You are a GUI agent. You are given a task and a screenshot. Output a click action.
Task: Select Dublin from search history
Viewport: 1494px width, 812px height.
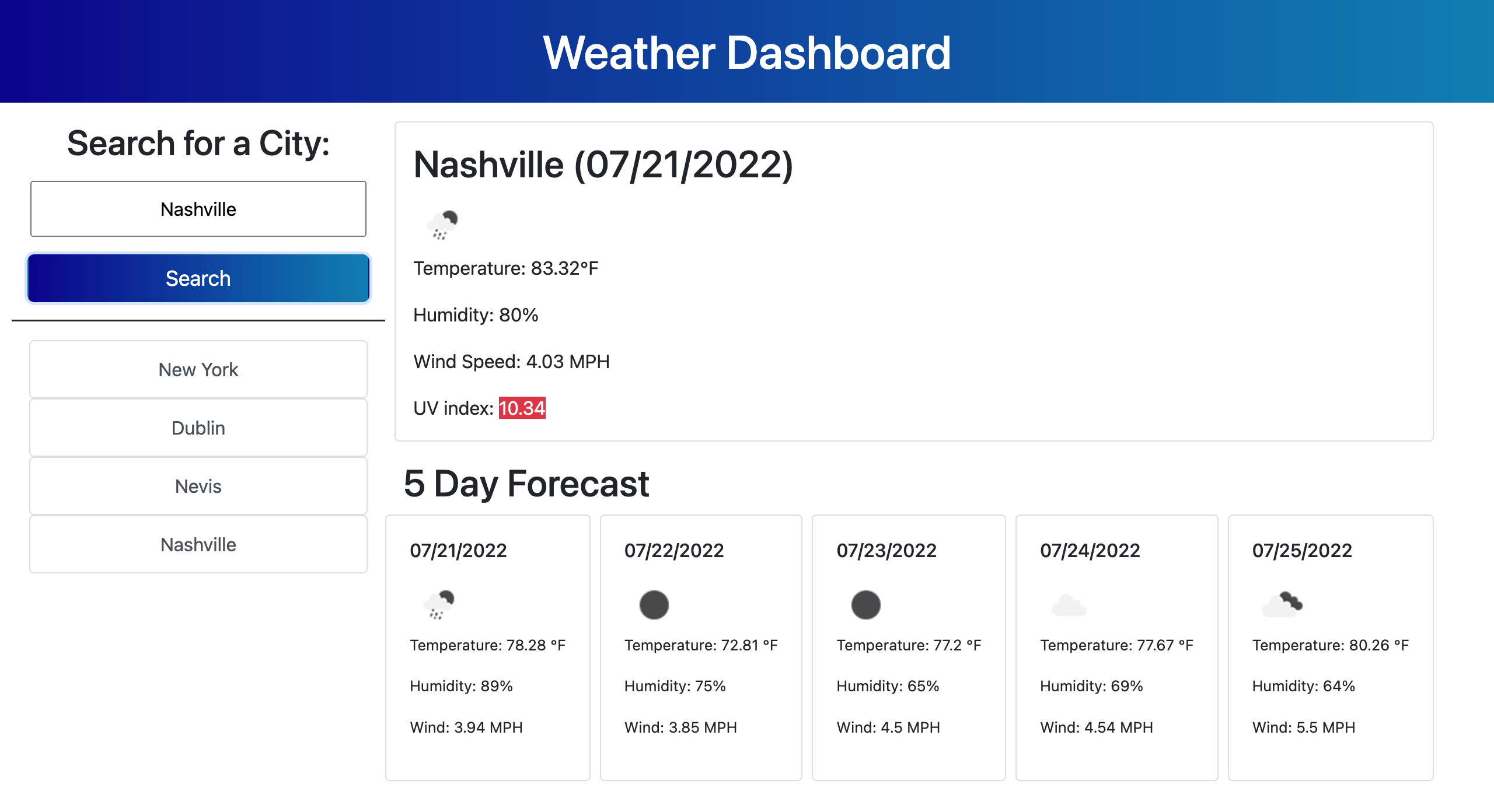click(198, 428)
